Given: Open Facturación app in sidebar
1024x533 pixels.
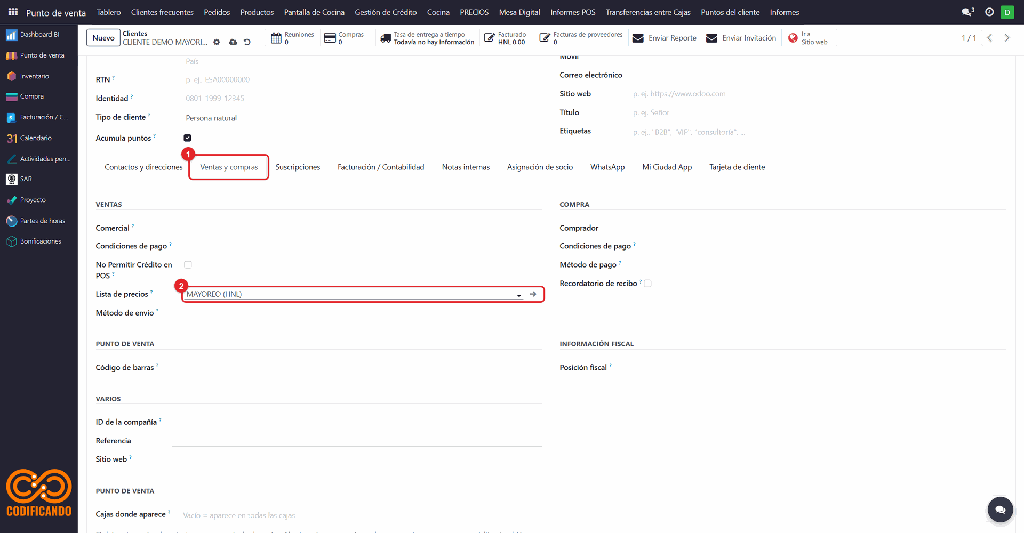Looking at the screenshot, I should click(x=39, y=118).
